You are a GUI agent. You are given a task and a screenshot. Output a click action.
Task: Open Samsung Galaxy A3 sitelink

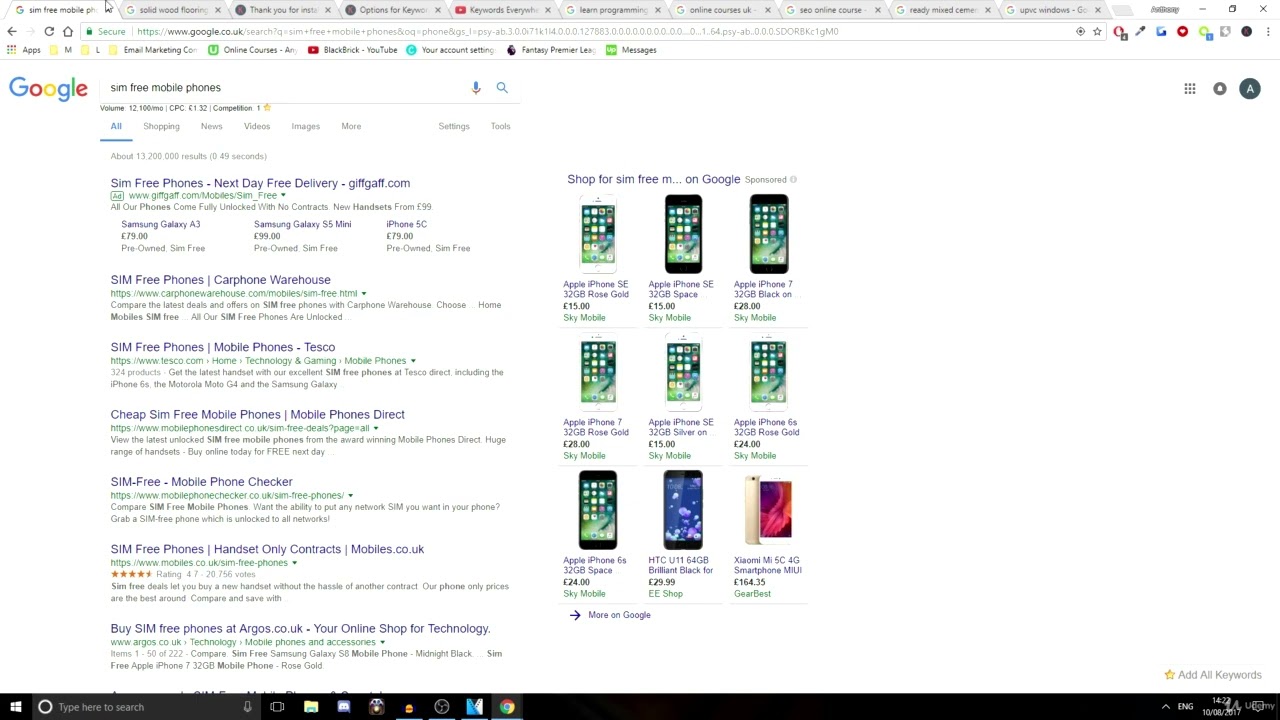160,225
